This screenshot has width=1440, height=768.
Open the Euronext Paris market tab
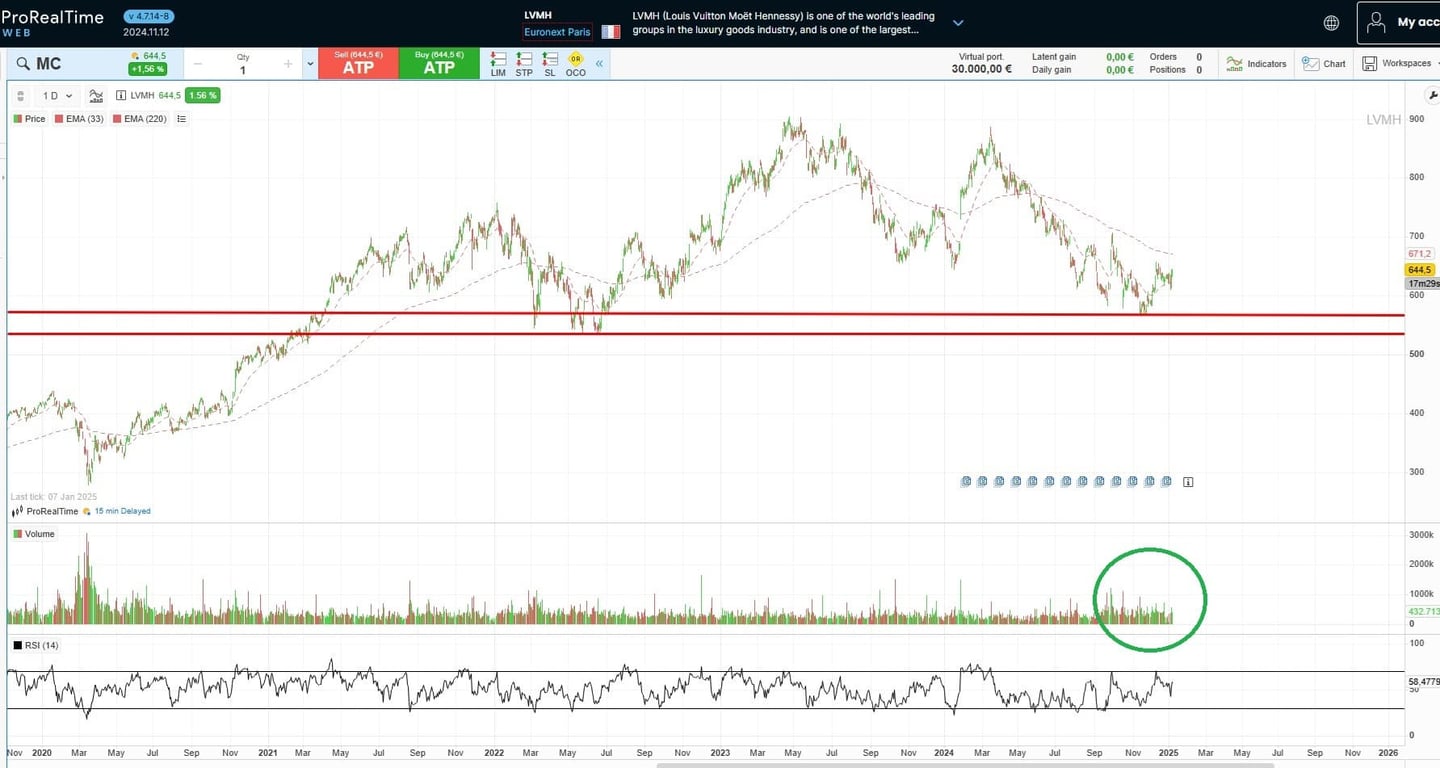click(557, 31)
